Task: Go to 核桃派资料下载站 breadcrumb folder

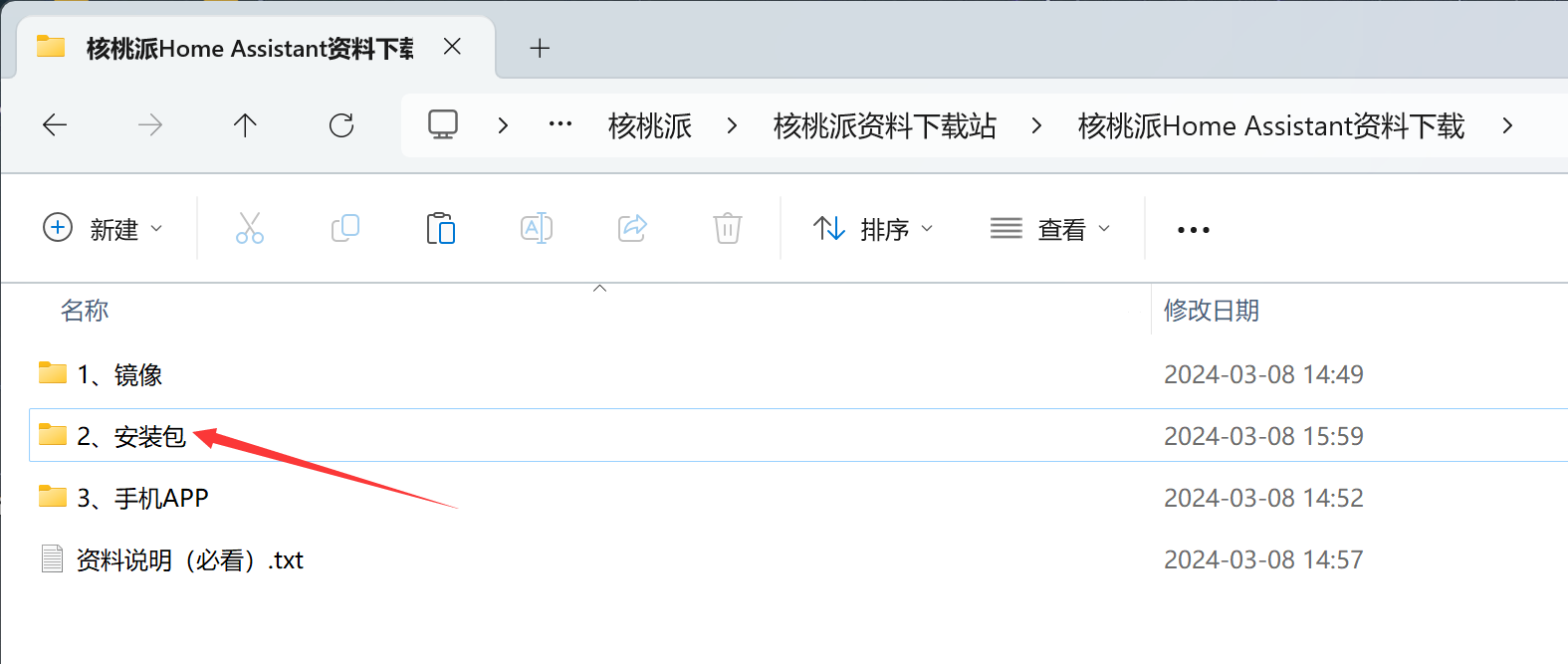Action: 885,126
